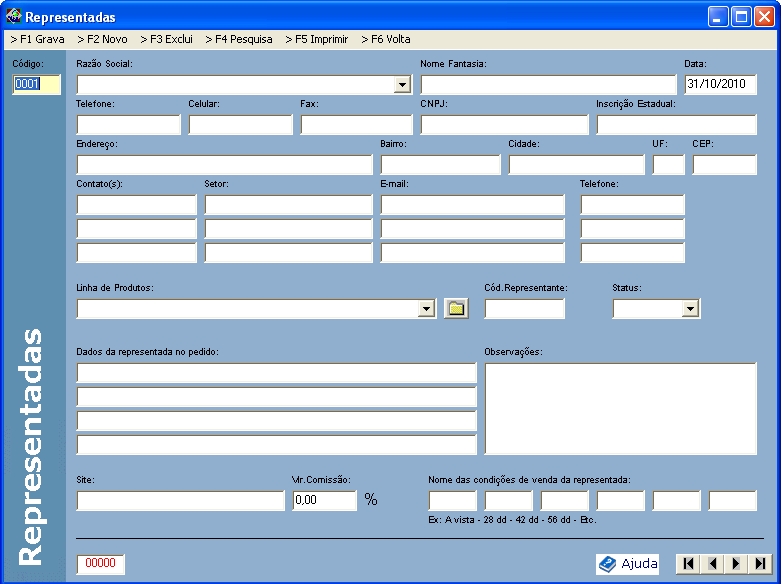Select the CNPJ input field

coord(504,125)
